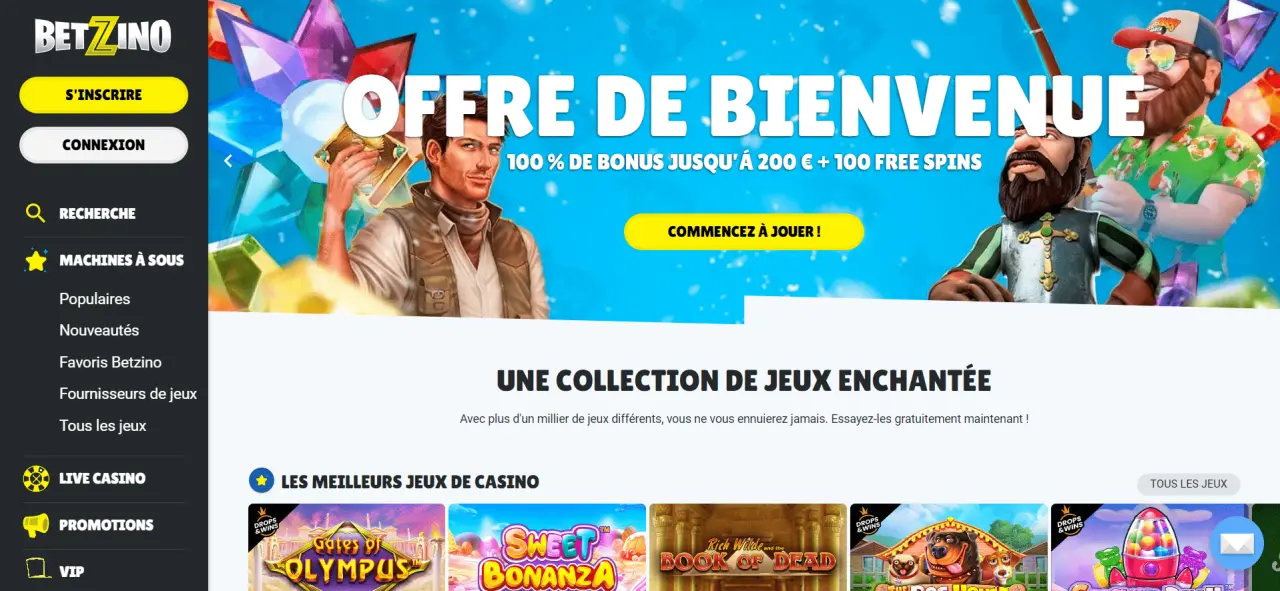This screenshot has width=1280, height=591.
Task: Click the Promotions megaphone icon
Action: pos(36,525)
